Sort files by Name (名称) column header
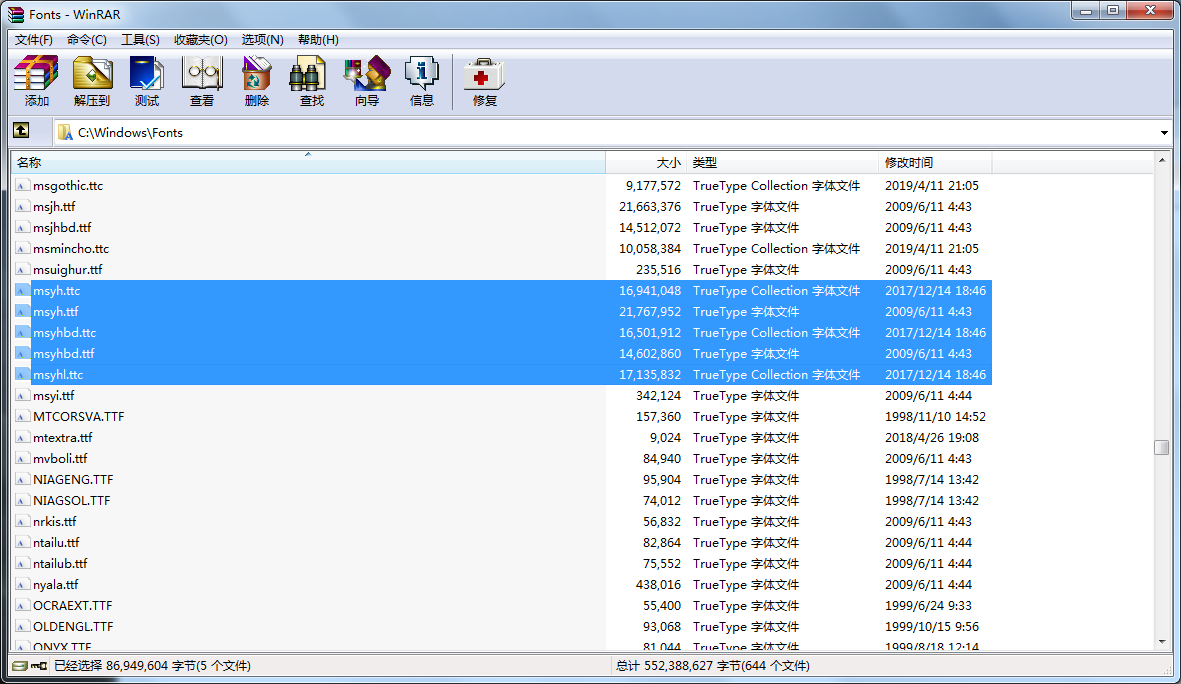This screenshot has width=1181, height=684. point(300,162)
